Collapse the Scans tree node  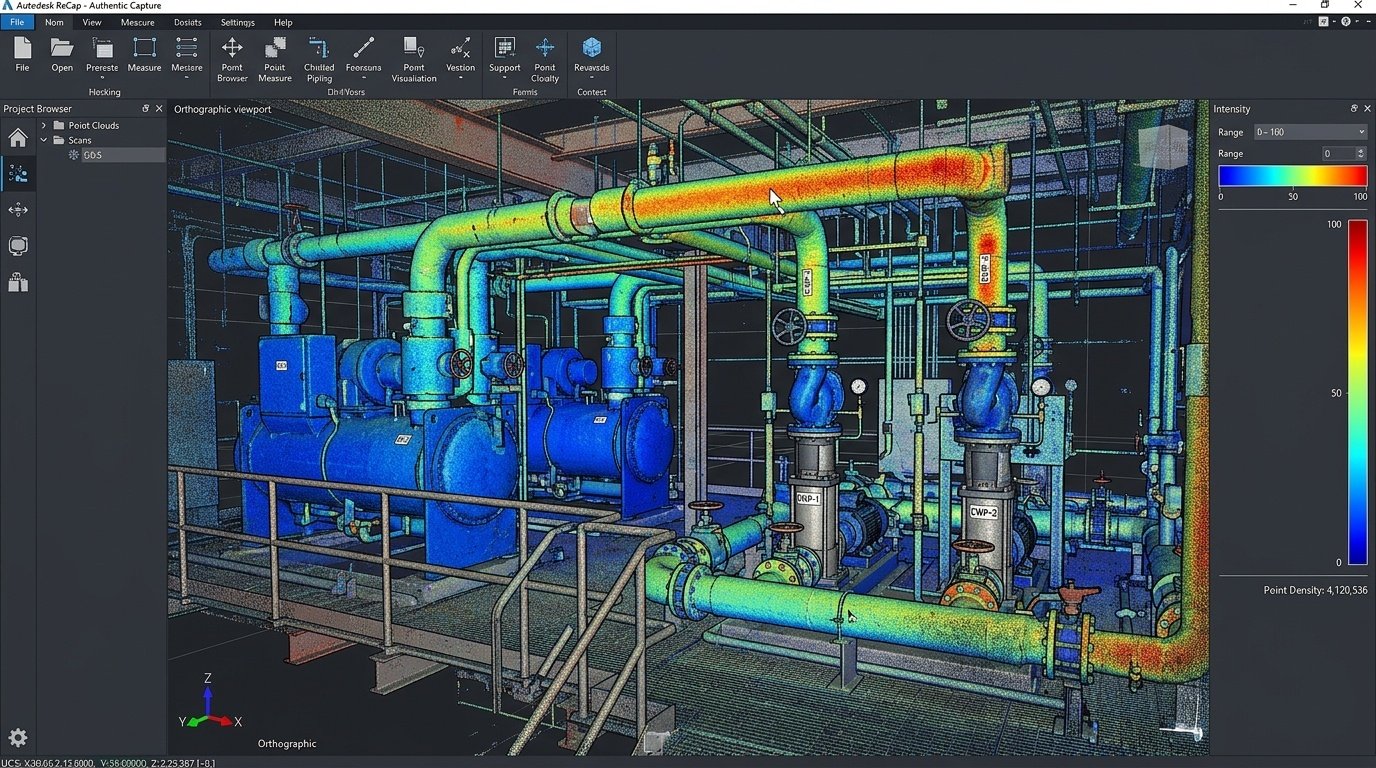[44, 140]
